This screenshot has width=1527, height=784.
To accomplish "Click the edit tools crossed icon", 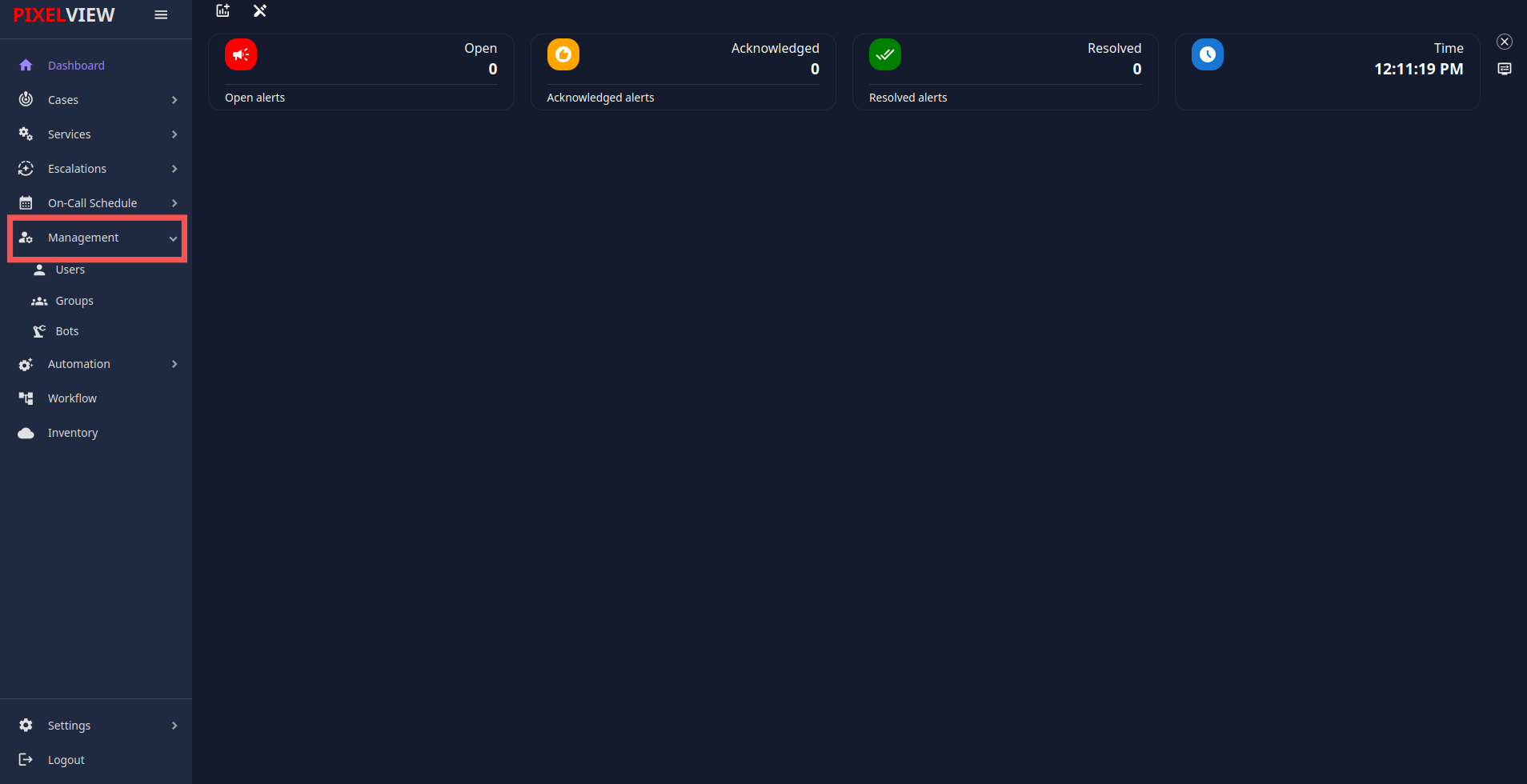I will [x=260, y=10].
